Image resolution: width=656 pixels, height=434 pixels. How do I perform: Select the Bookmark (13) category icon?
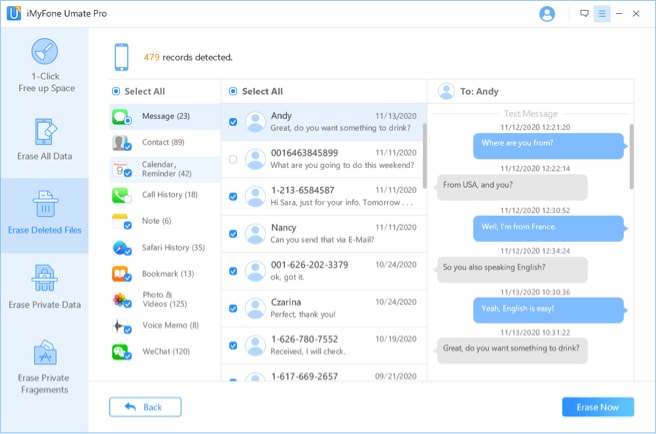(122, 274)
